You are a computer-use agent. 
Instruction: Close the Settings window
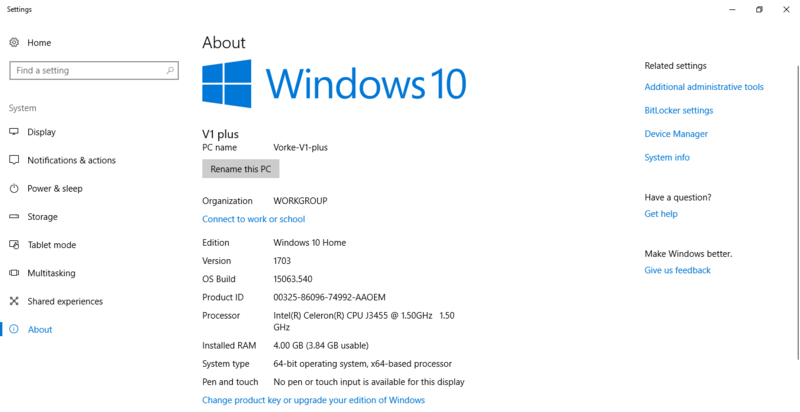click(x=786, y=10)
